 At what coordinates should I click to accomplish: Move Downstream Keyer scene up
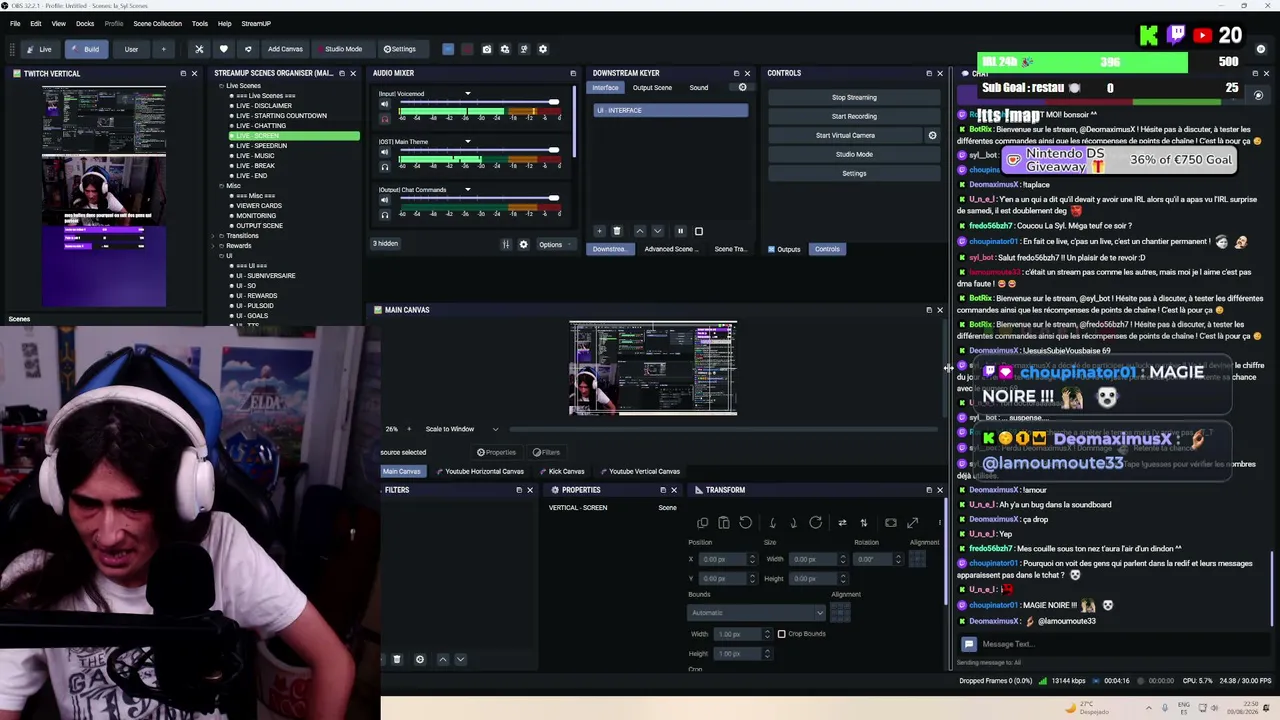click(x=640, y=231)
